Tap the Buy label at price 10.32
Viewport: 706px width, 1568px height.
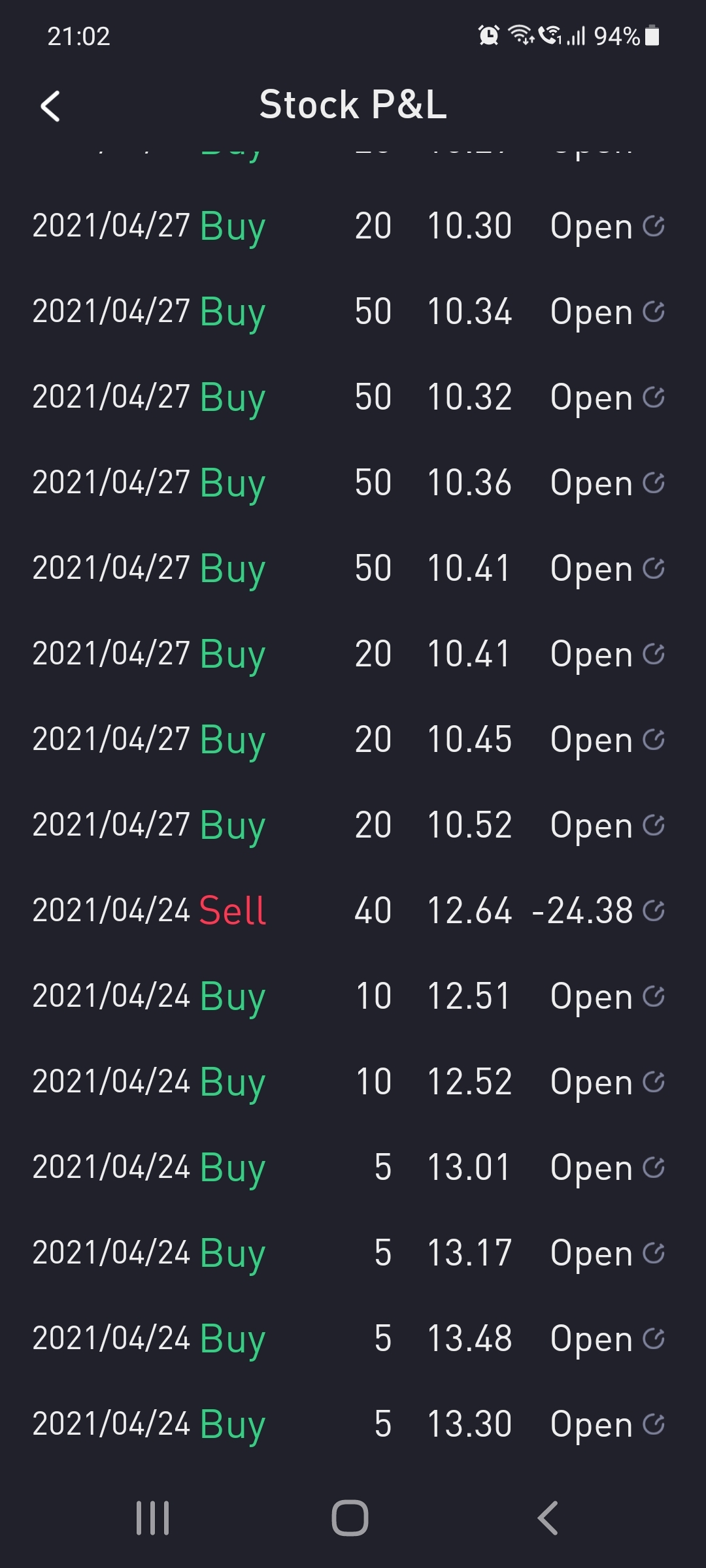point(232,397)
